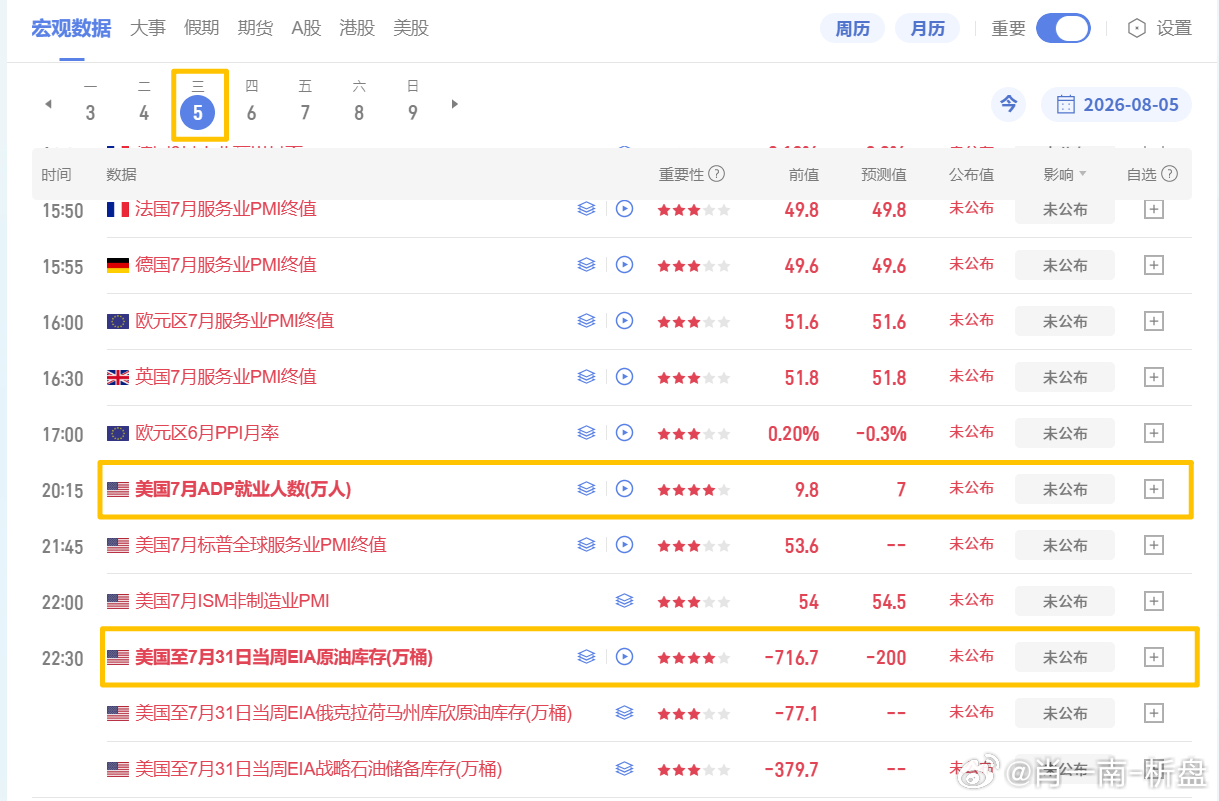Open 欧元区6月PPI月率 data link

click(x=207, y=433)
